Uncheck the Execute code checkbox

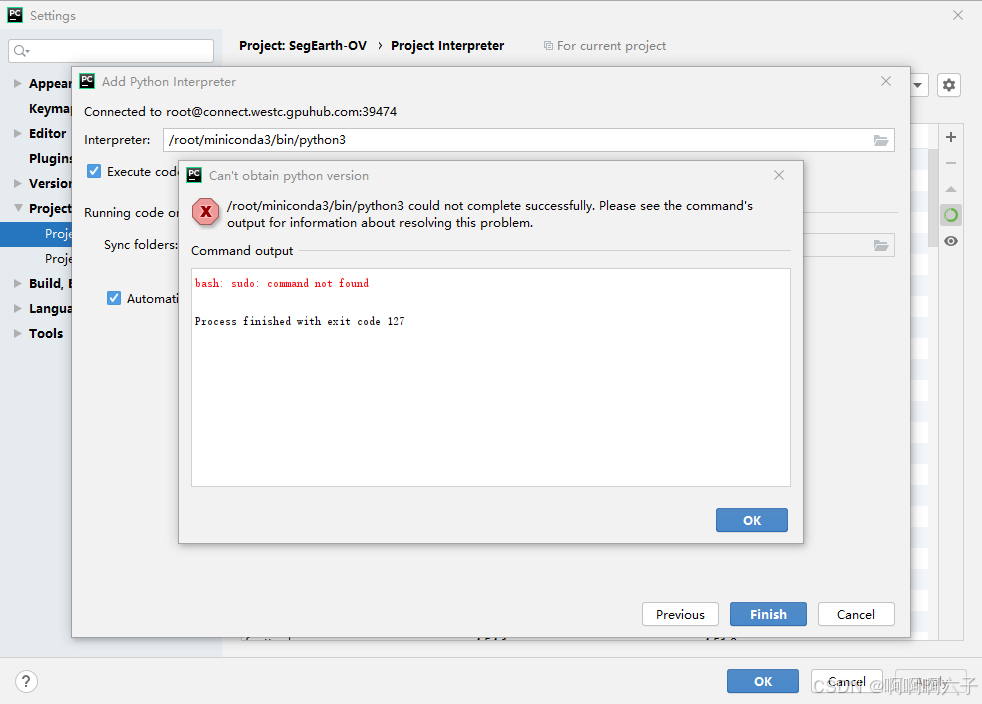pos(93,170)
